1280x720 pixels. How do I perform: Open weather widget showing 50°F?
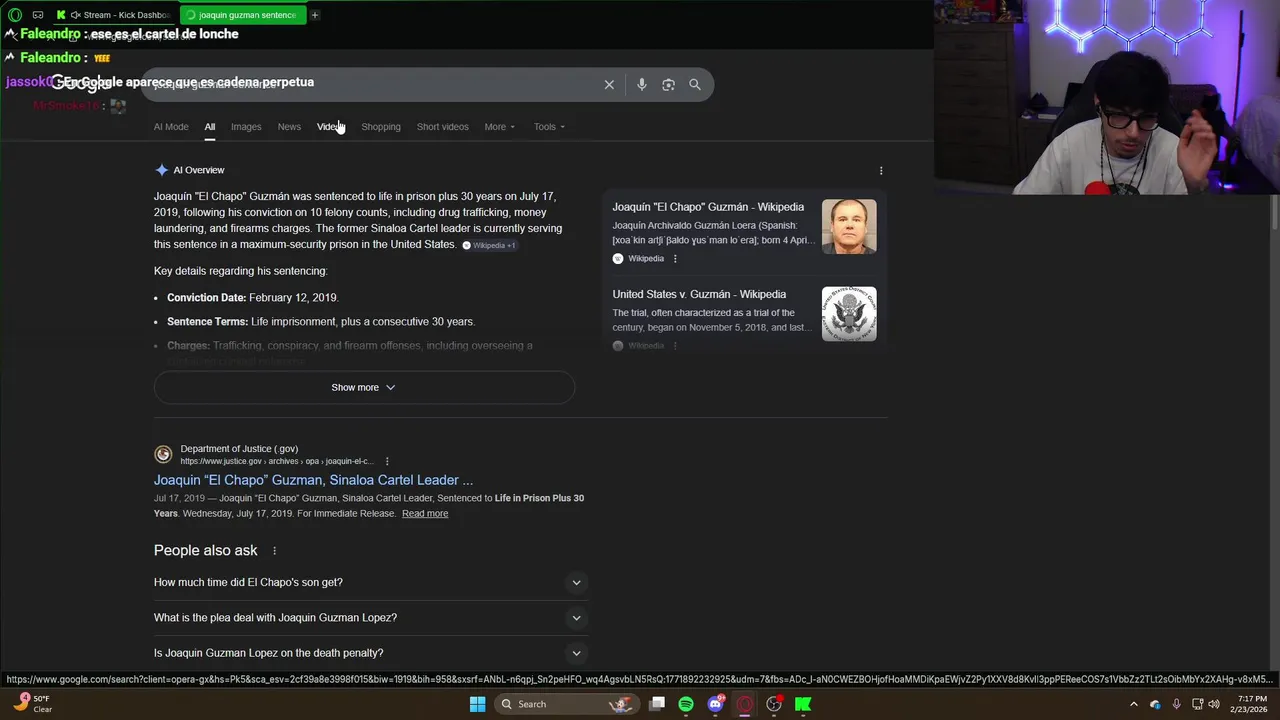tap(33, 704)
